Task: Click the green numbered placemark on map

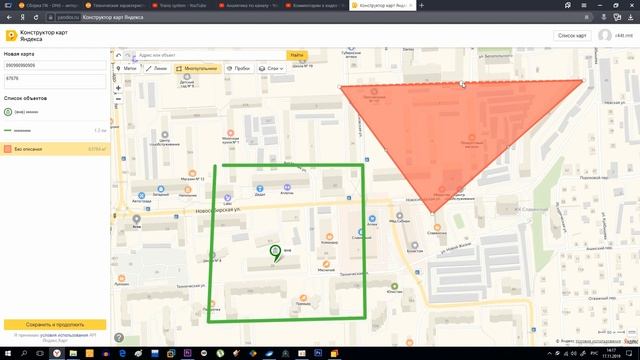Action: click(276, 253)
